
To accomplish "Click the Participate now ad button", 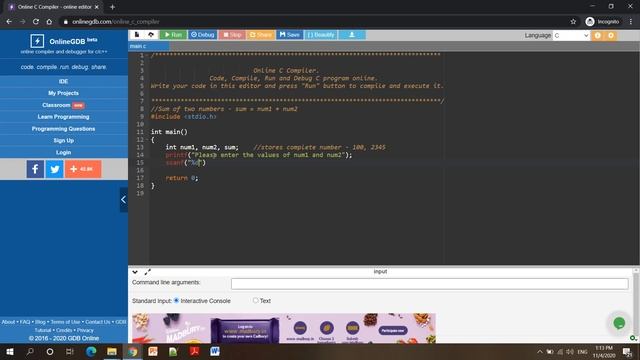I will coord(392,331).
